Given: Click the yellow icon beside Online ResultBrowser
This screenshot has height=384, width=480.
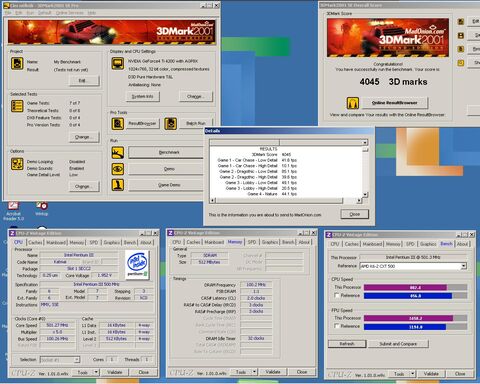Looking at the screenshot, I should pos(353,103).
